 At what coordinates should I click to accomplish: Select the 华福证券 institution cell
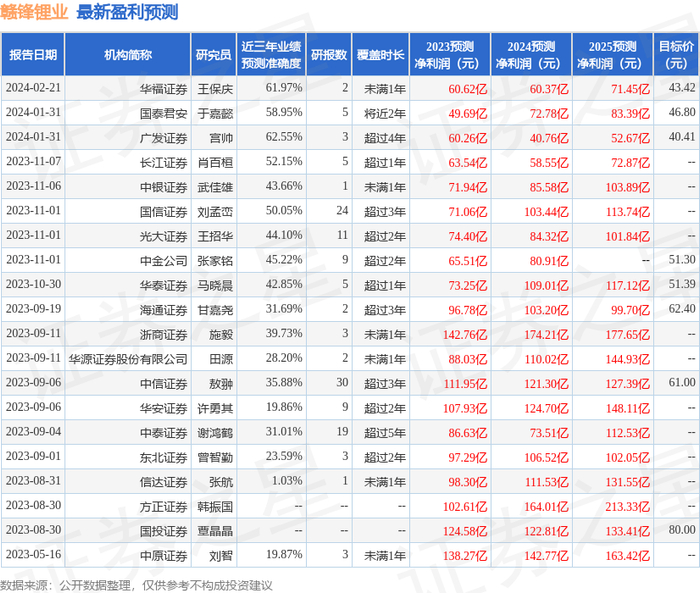click(x=163, y=89)
